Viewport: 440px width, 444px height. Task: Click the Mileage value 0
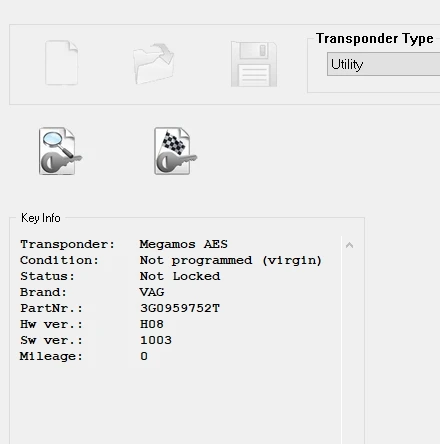pos(144,356)
